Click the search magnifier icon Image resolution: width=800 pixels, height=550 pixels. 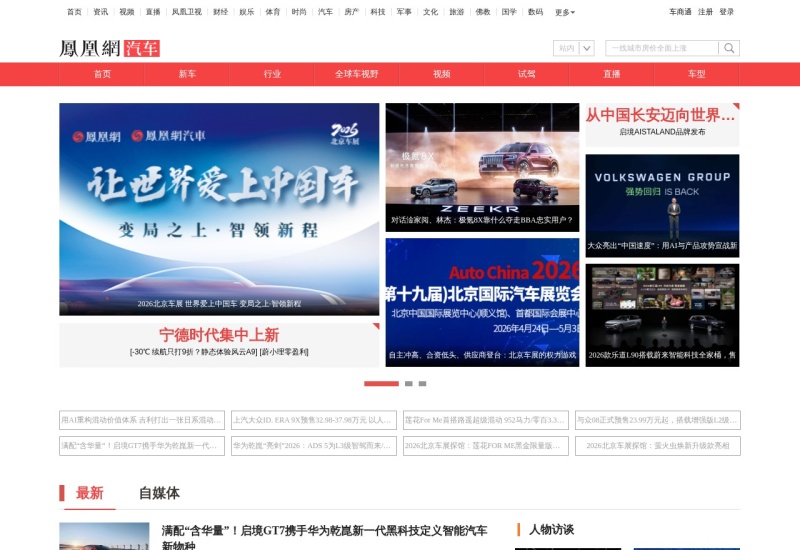[x=729, y=48]
